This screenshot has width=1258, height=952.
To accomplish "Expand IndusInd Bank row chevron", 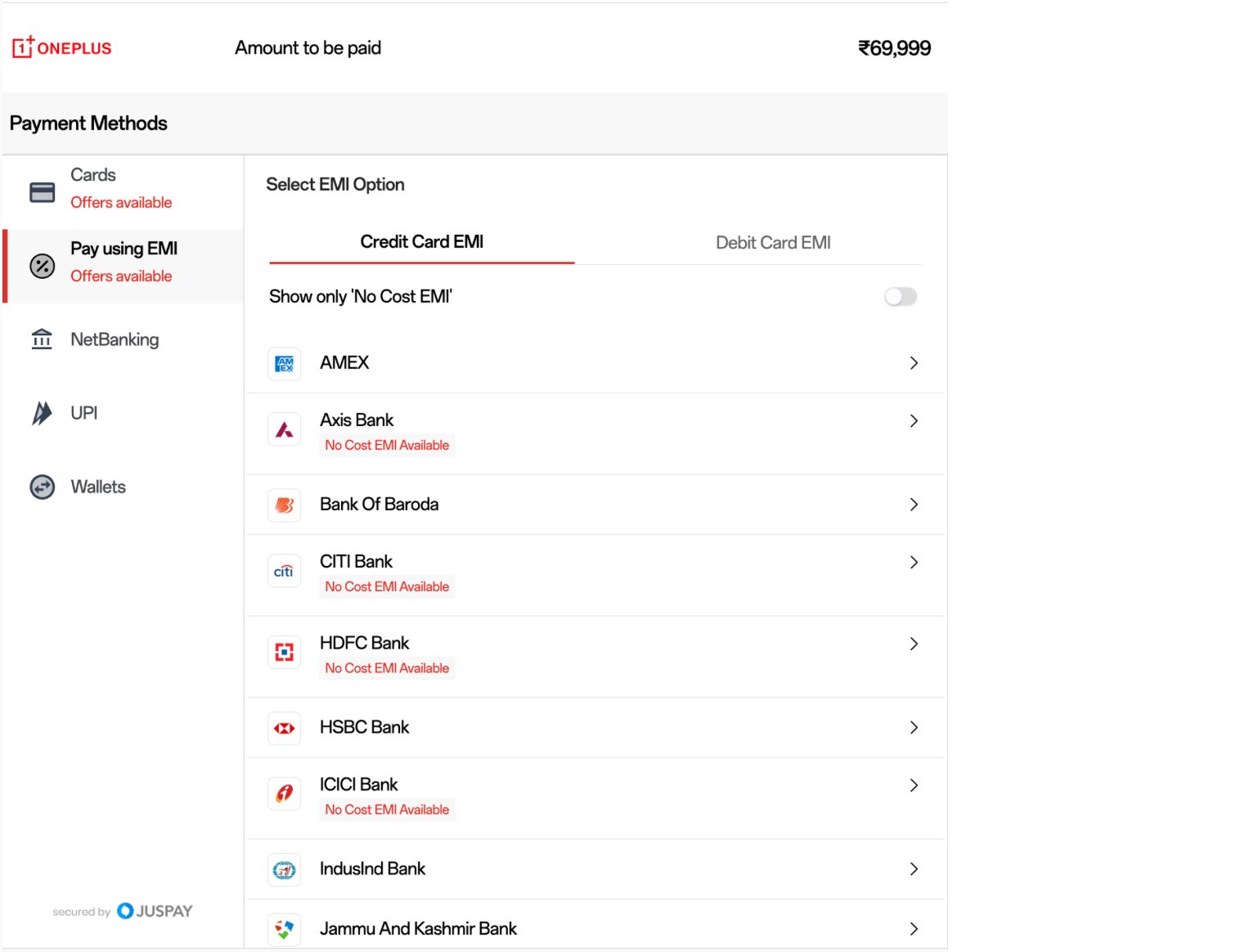I will point(914,869).
